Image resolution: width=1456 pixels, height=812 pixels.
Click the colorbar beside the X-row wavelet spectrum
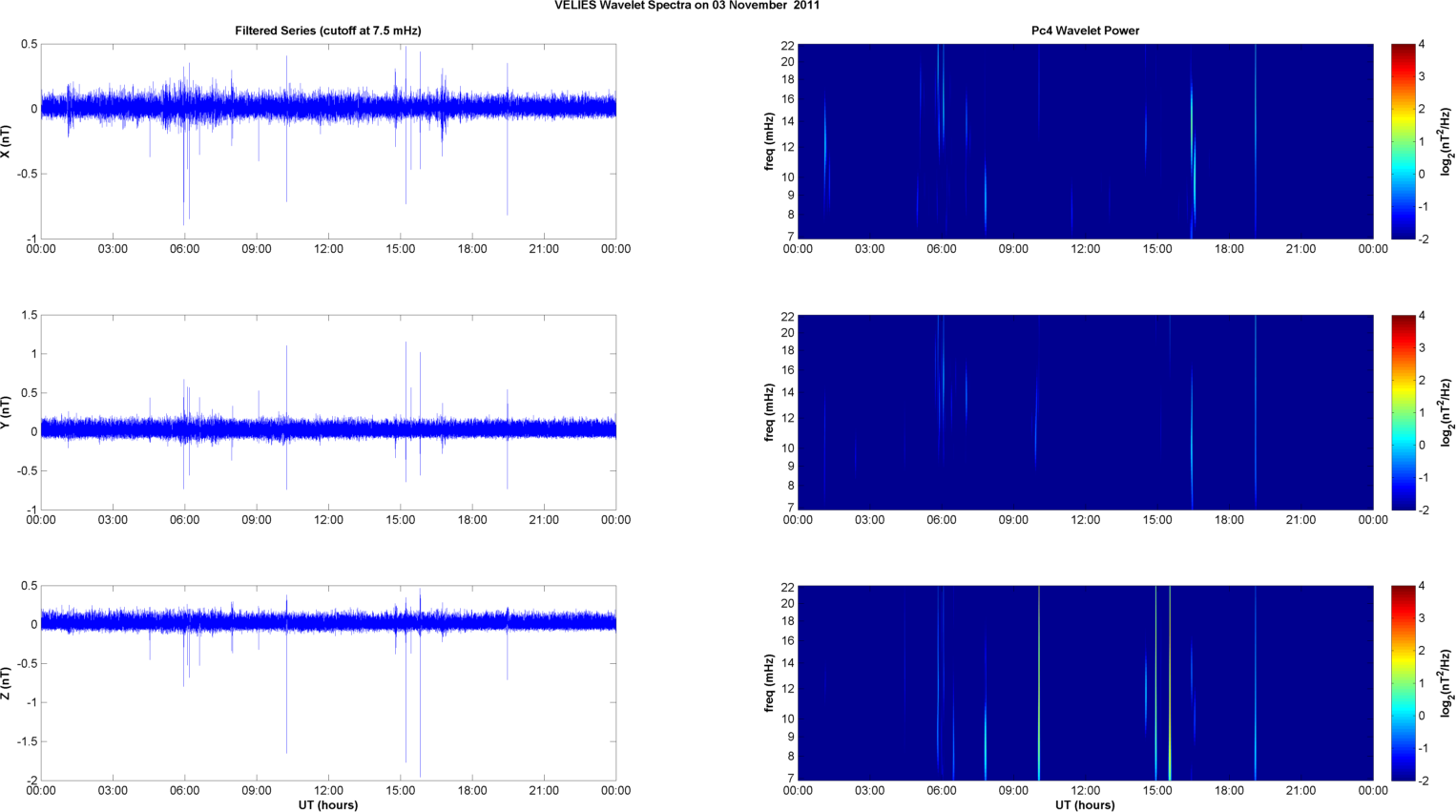pos(1403,141)
